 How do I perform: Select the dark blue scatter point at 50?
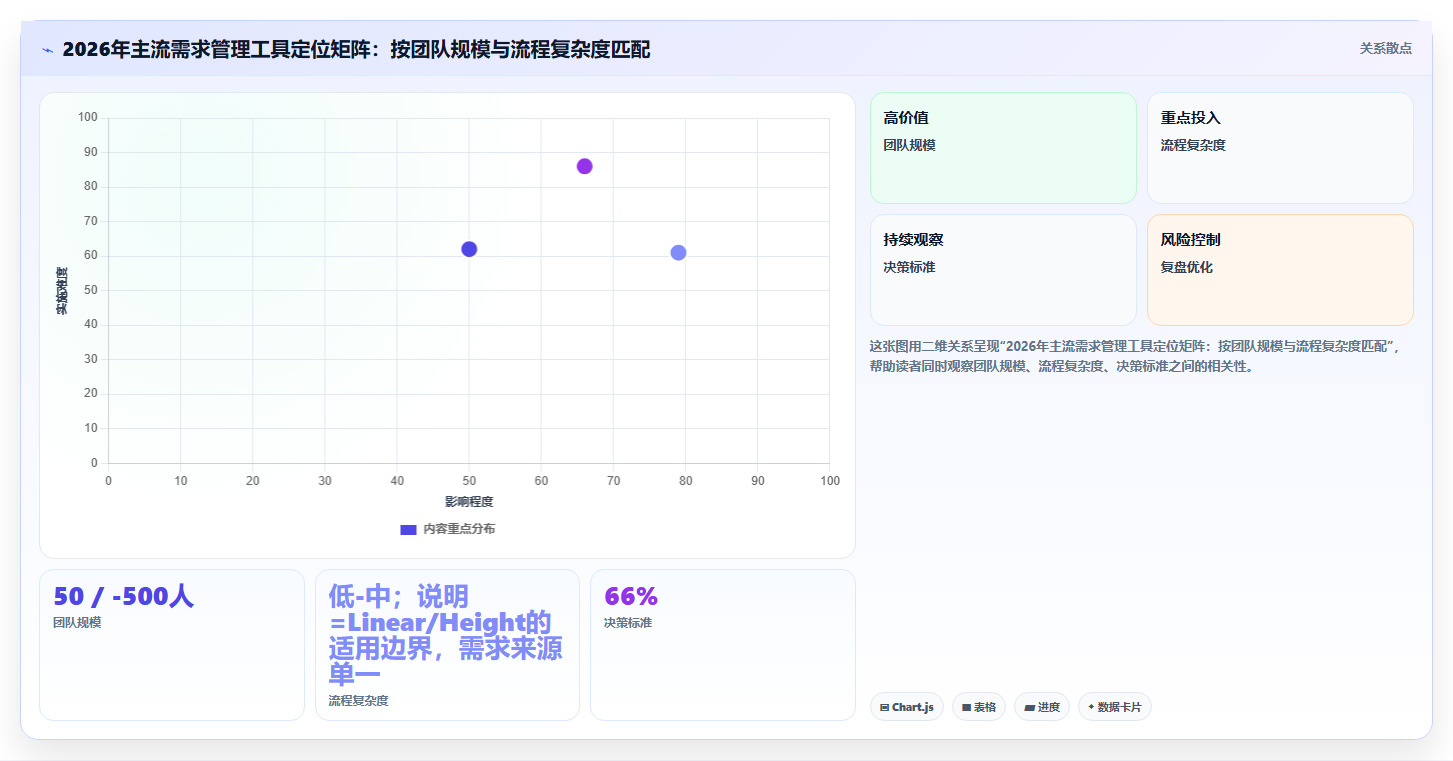(469, 249)
